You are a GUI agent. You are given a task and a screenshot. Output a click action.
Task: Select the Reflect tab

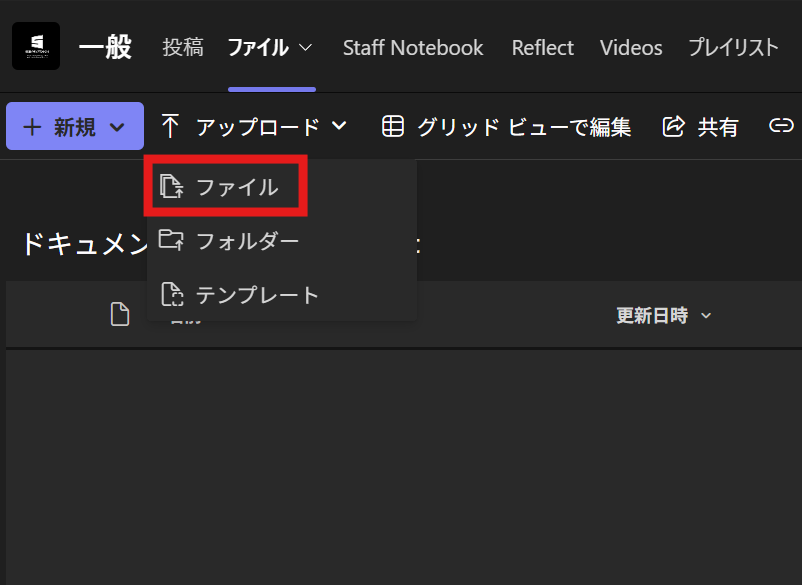(x=542, y=47)
